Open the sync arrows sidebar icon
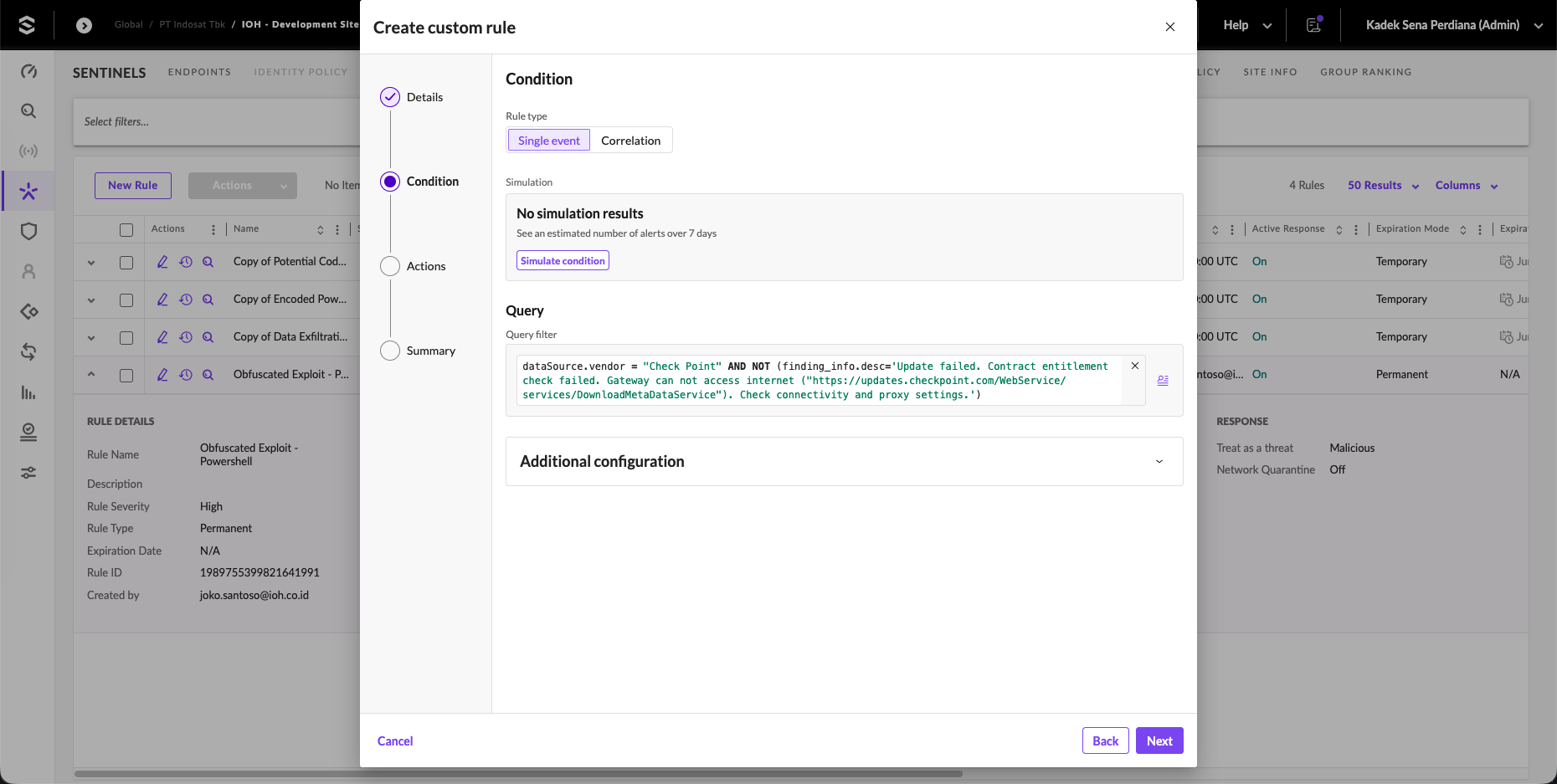 click(28, 352)
